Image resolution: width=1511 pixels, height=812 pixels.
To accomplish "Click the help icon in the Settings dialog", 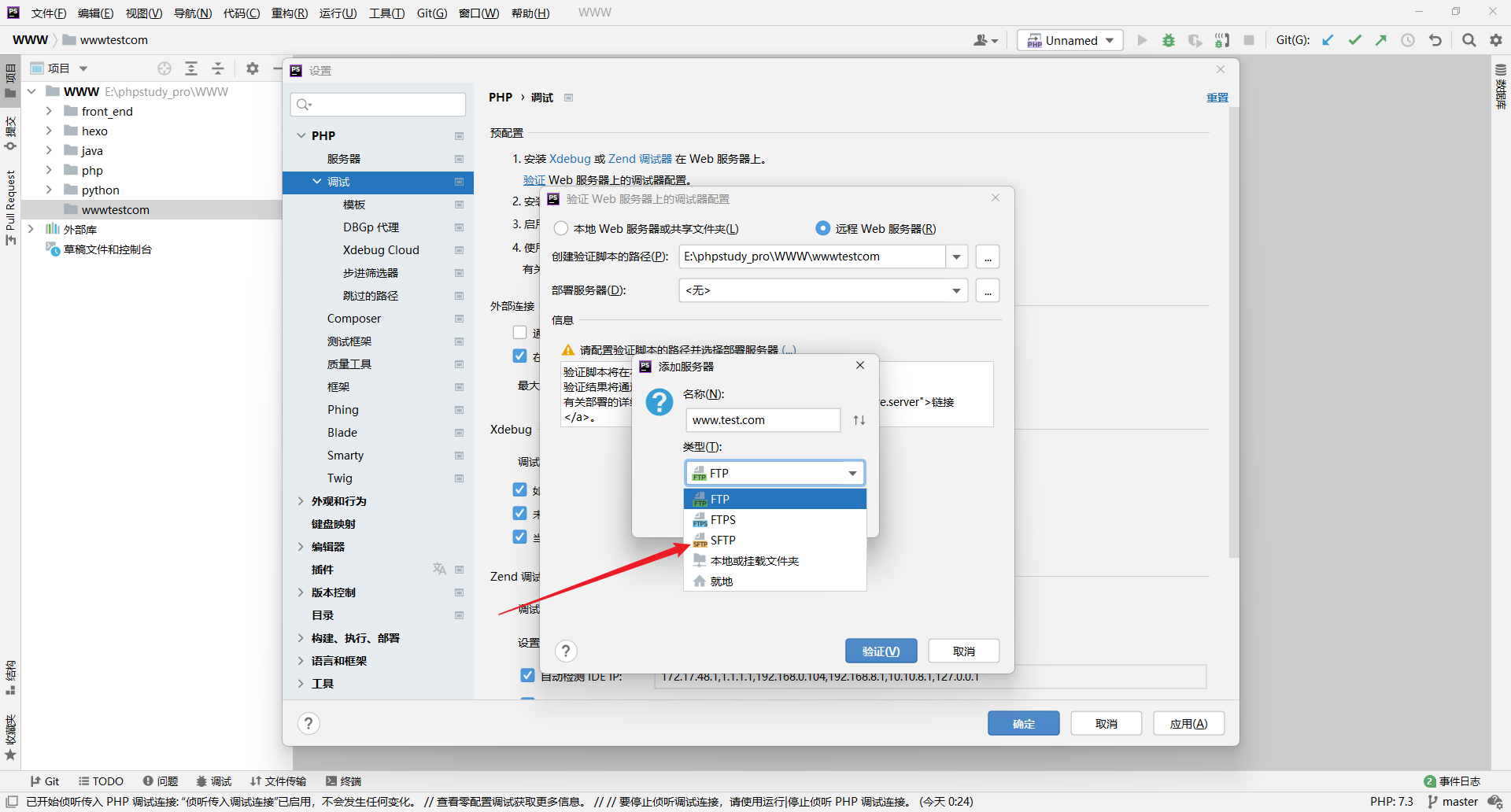I will (308, 723).
